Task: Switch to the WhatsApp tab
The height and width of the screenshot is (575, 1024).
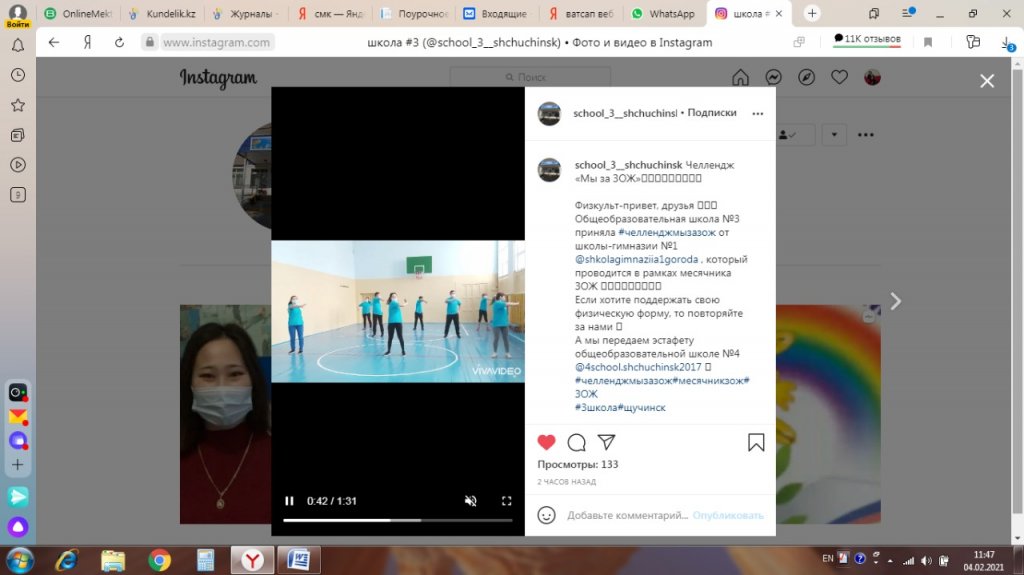Action: click(665, 13)
